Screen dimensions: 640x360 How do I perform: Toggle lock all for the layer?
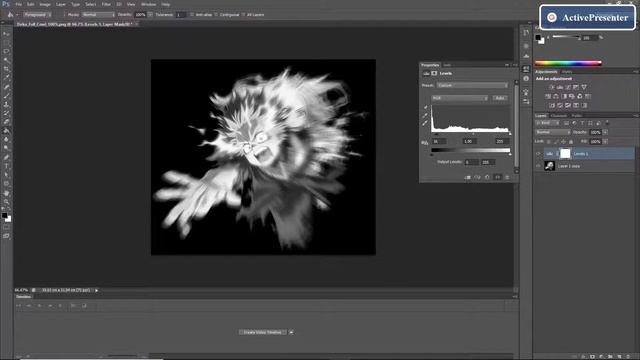click(571, 142)
